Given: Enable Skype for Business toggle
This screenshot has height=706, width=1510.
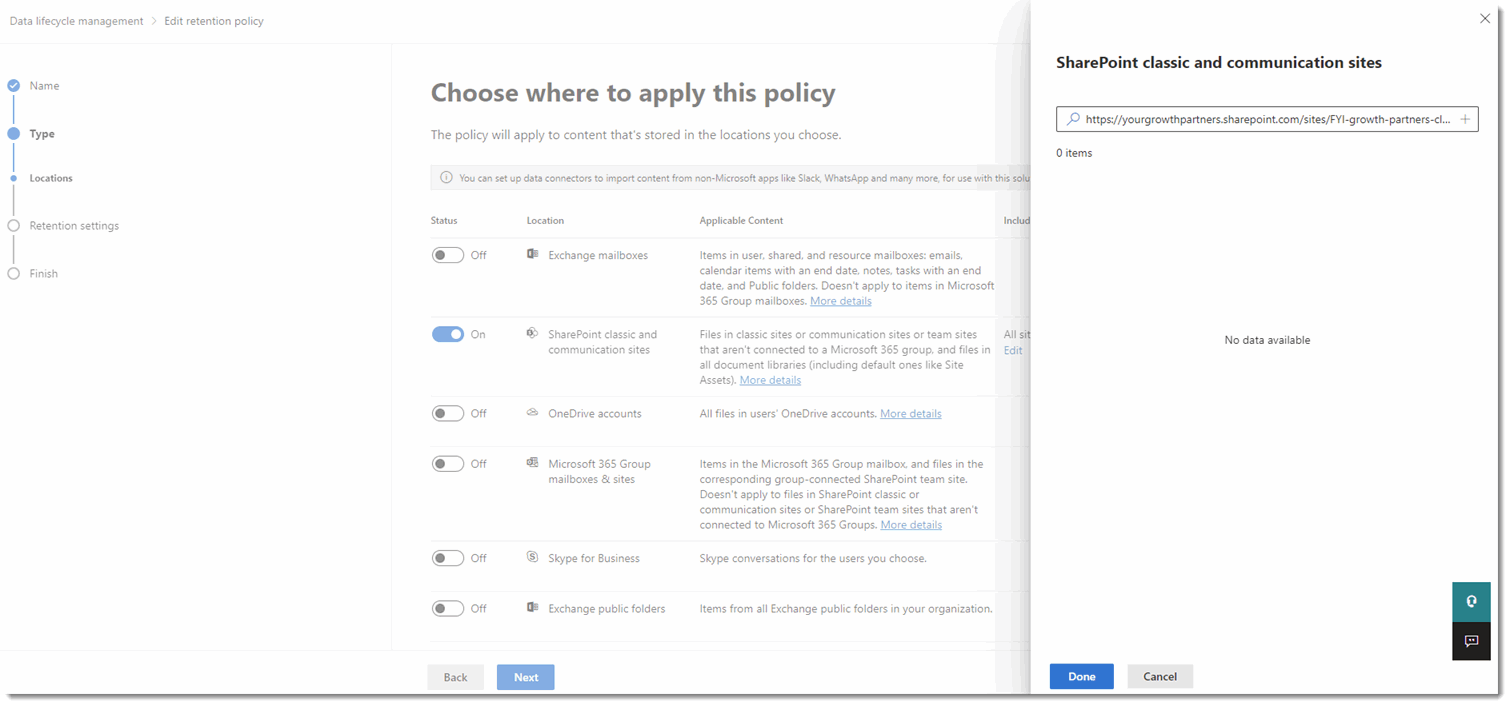Looking at the screenshot, I should tap(448, 558).
